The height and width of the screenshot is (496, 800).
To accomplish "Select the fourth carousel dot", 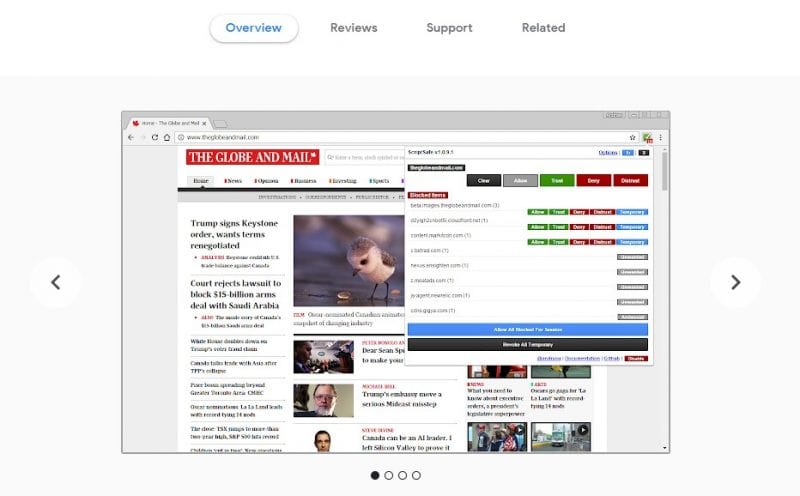I will coord(416,475).
